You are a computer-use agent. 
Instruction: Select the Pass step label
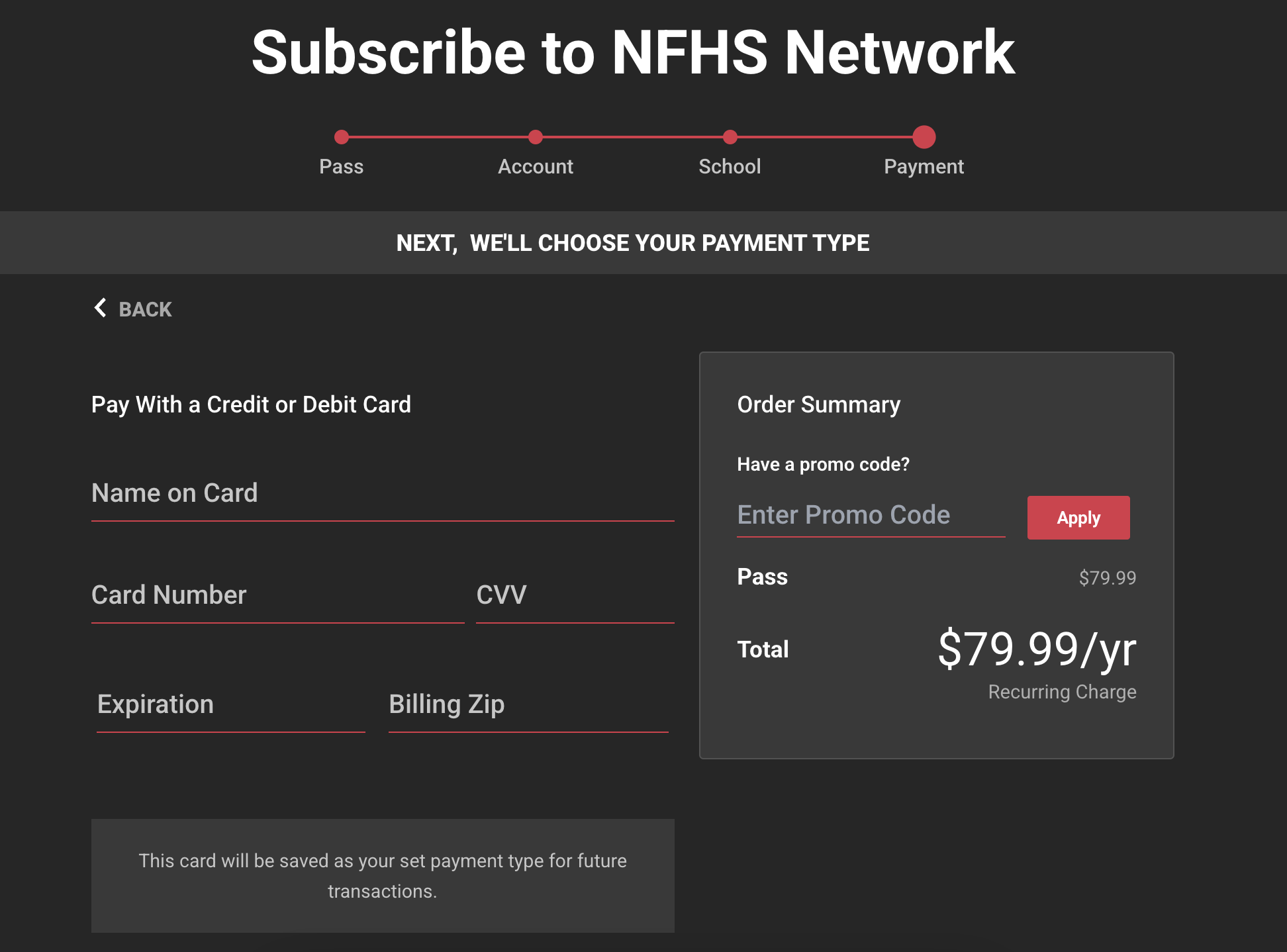tap(342, 167)
